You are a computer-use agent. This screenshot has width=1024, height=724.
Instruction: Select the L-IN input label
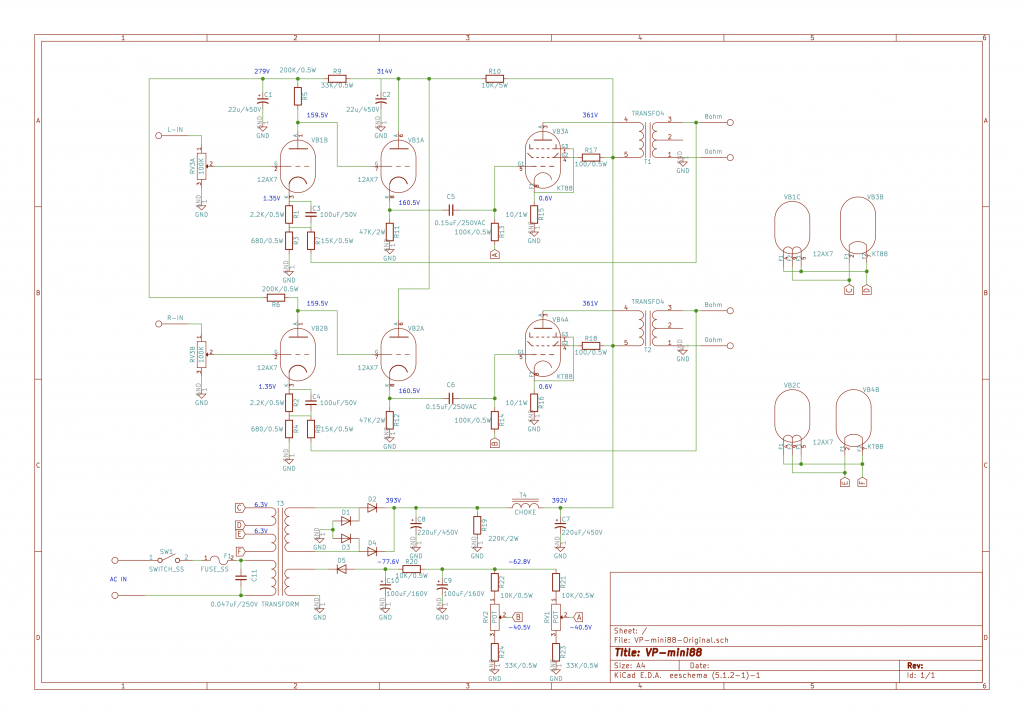[175, 131]
